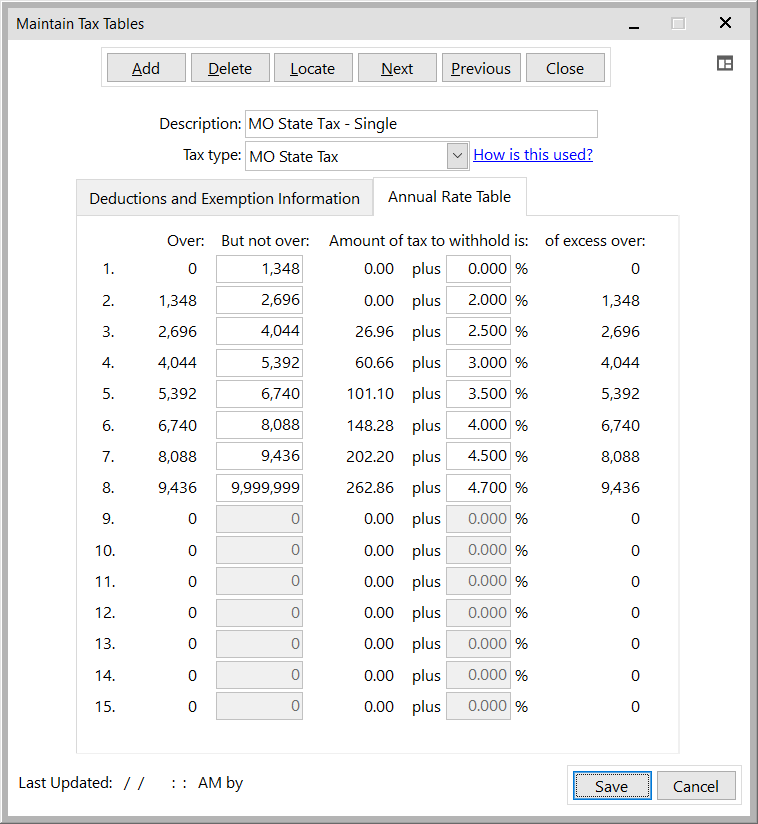Switch to Deductions and Exemption Information tab
Viewport: 758px width, 824px height.
click(224, 198)
